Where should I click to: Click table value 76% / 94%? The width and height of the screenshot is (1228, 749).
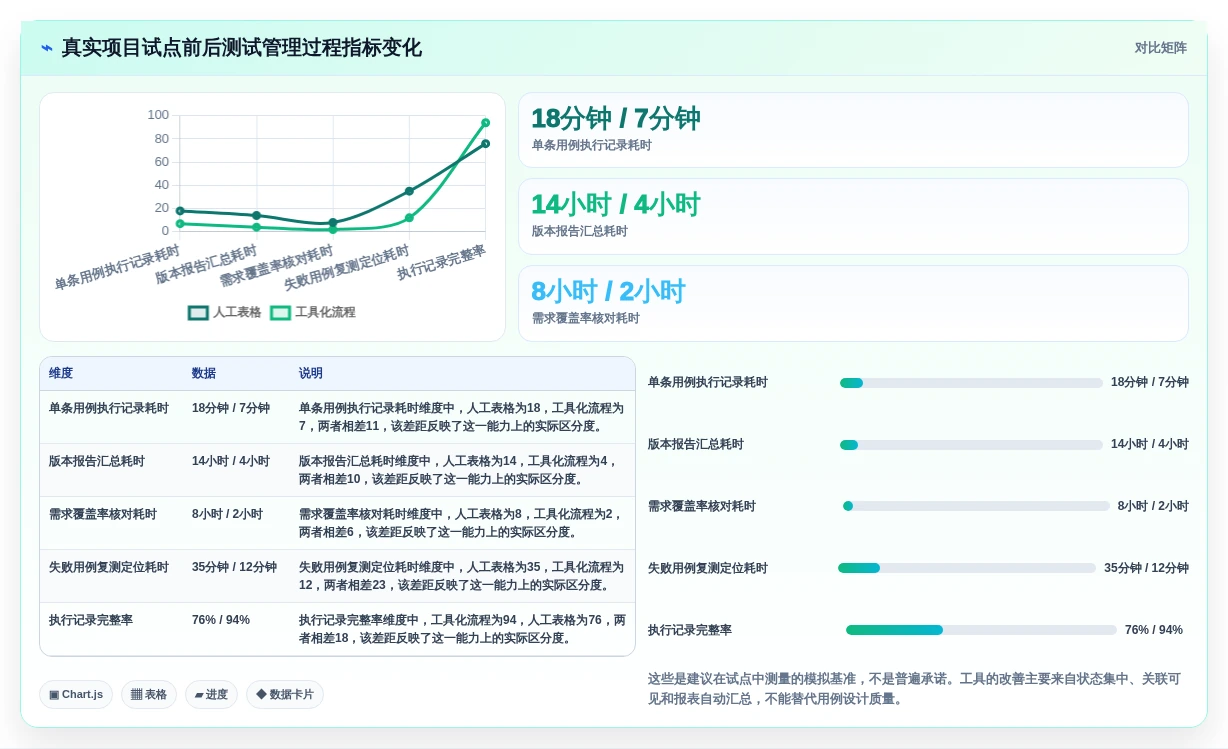pyautogui.click(x=221, y=620)
